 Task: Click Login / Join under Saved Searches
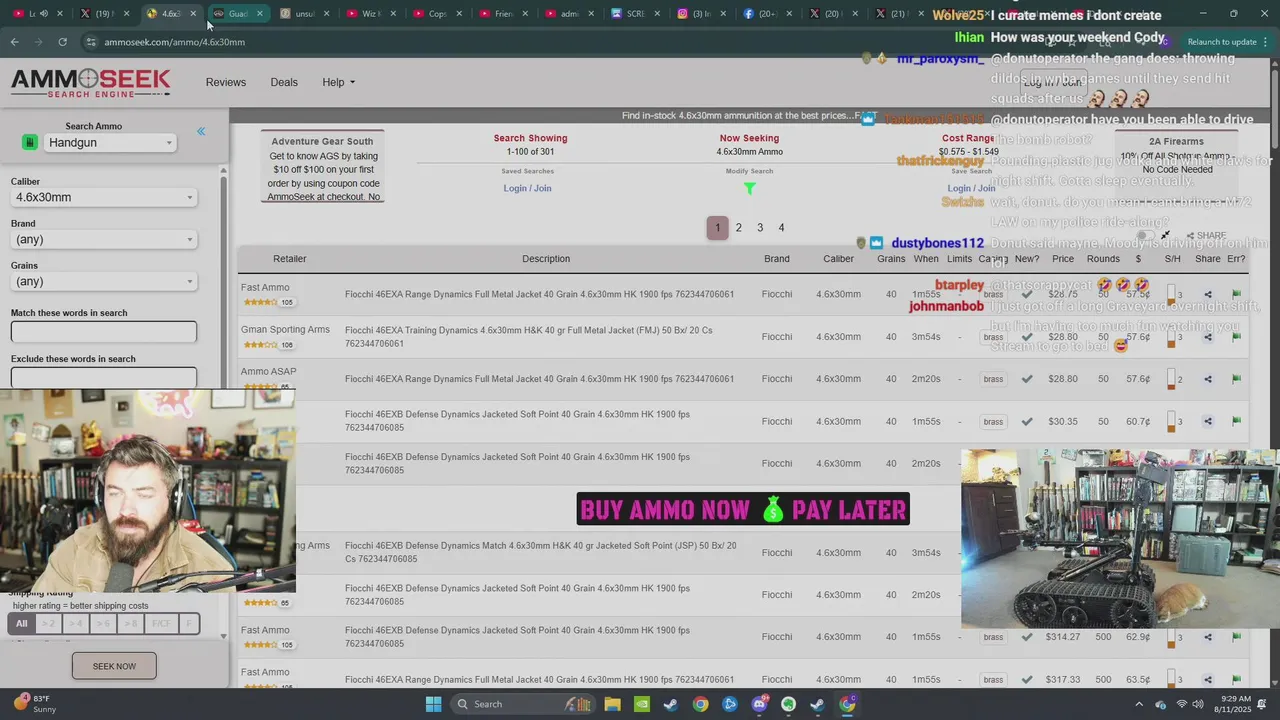[527, 188]
